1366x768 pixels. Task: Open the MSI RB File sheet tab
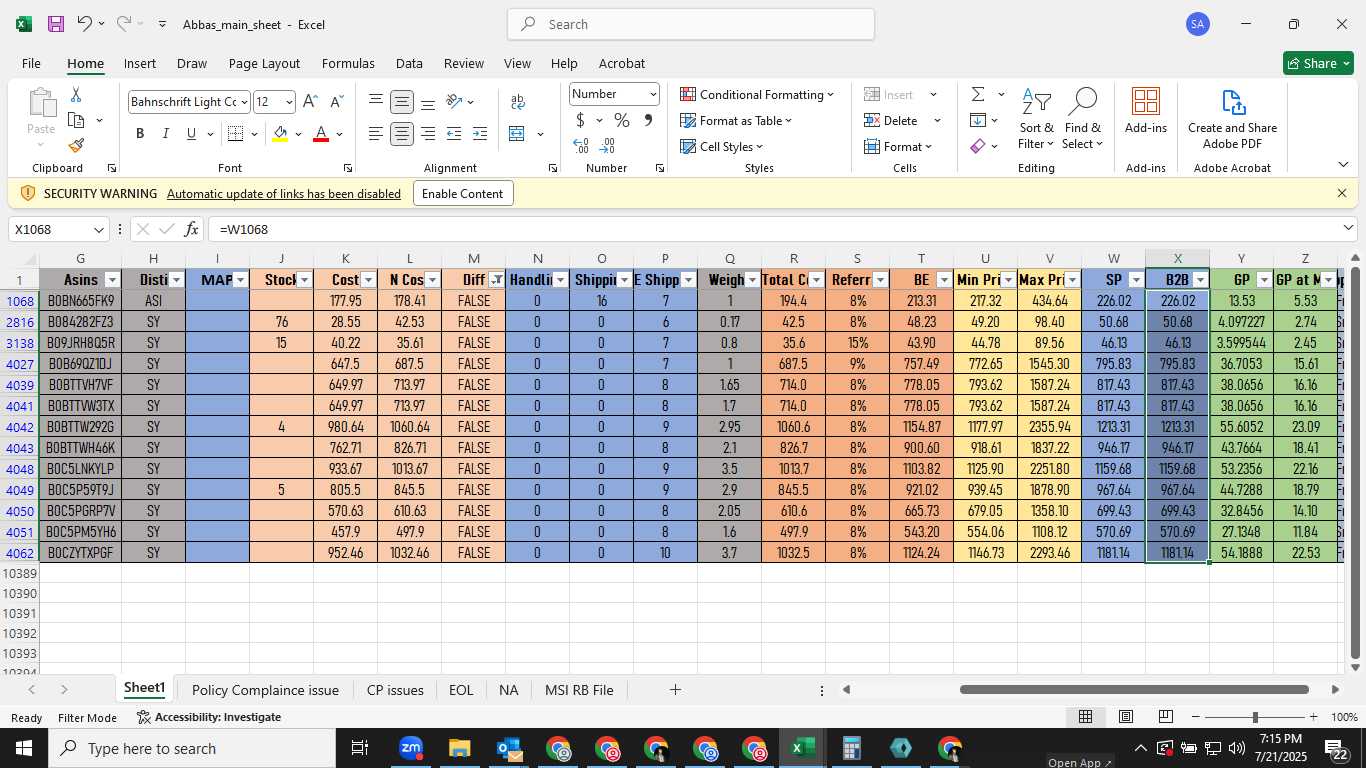tap(579, 690)
